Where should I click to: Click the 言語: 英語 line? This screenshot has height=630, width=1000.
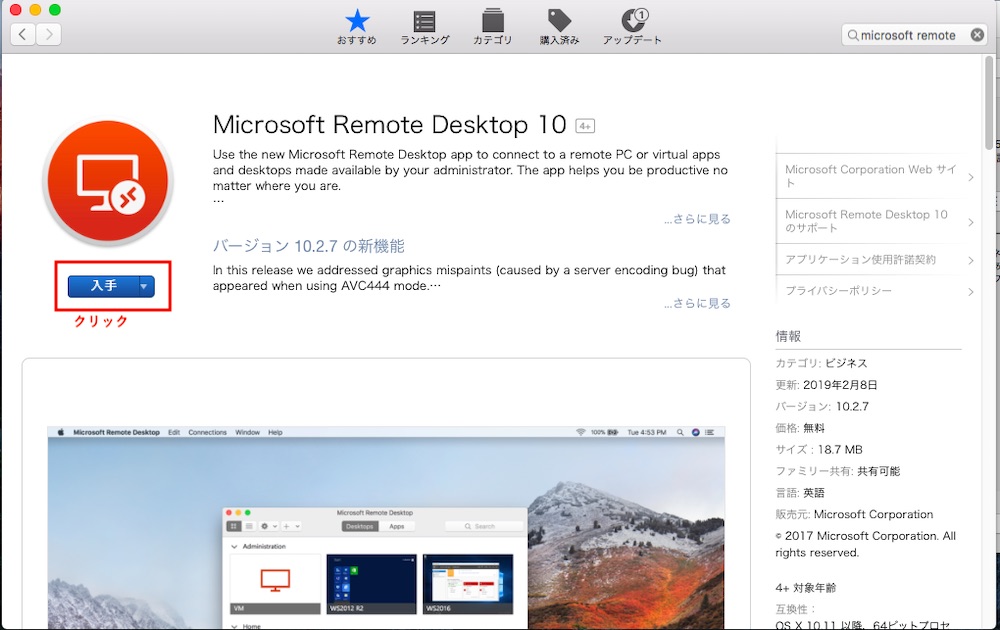[800, 493]
